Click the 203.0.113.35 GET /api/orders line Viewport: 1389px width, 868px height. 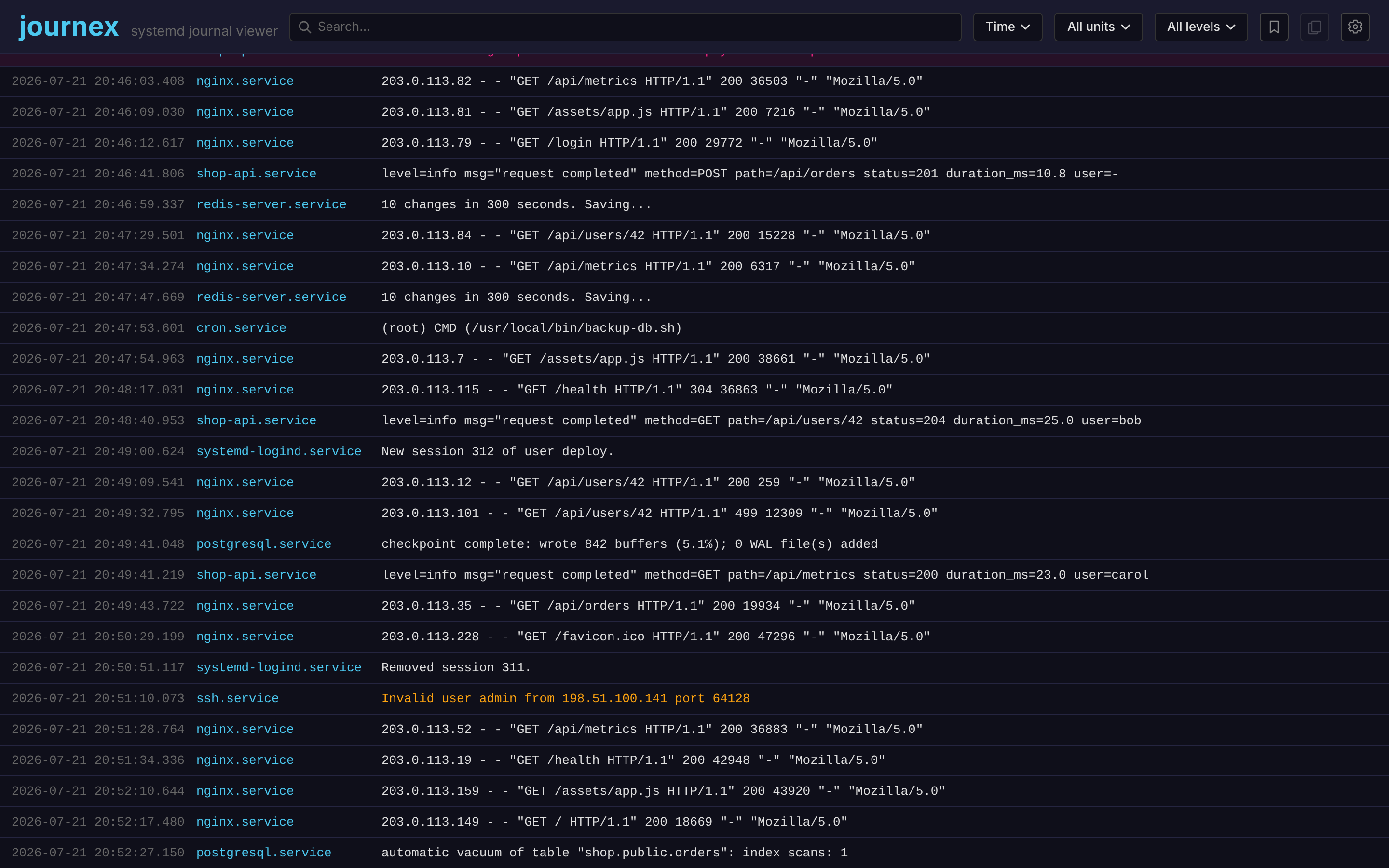[649, 606]
